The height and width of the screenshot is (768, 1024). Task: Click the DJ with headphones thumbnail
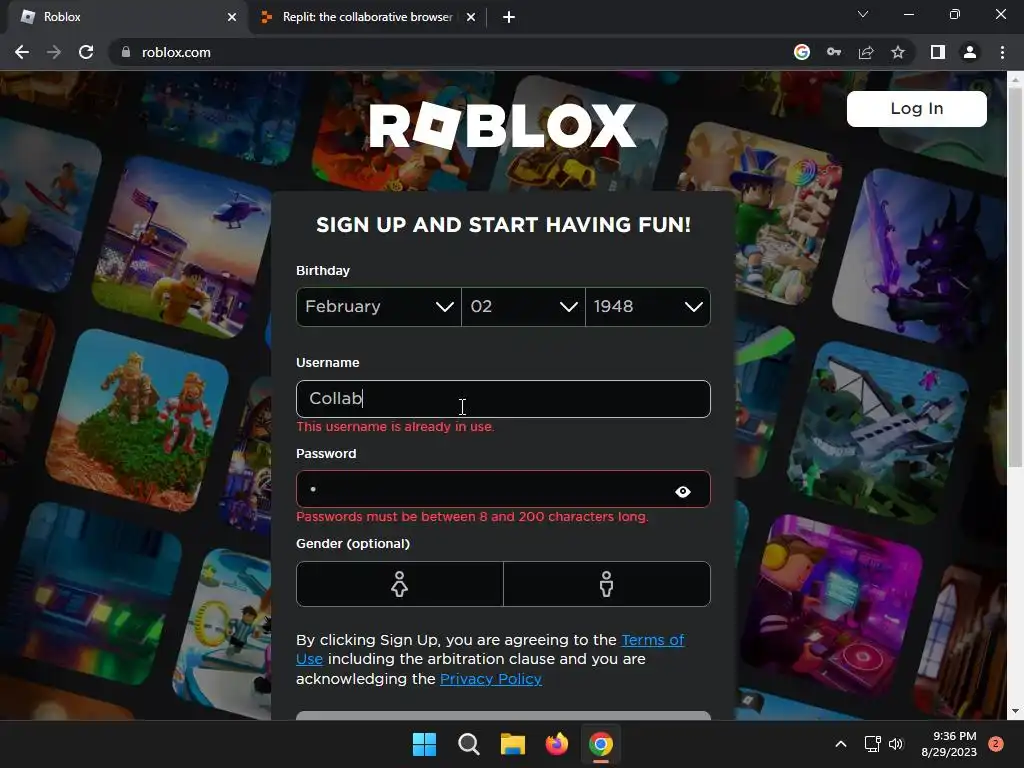(x=833, y=604)
